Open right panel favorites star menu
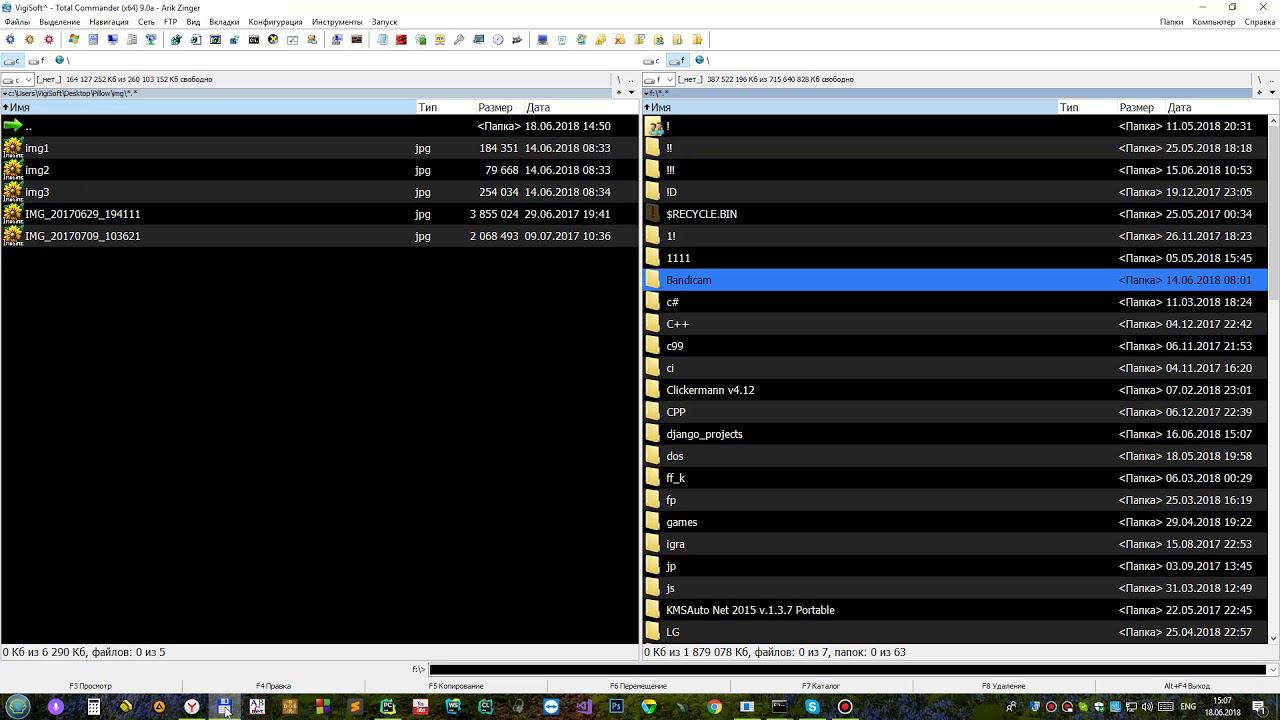The image size is (1280, 720). click(x=1259, y=93)
